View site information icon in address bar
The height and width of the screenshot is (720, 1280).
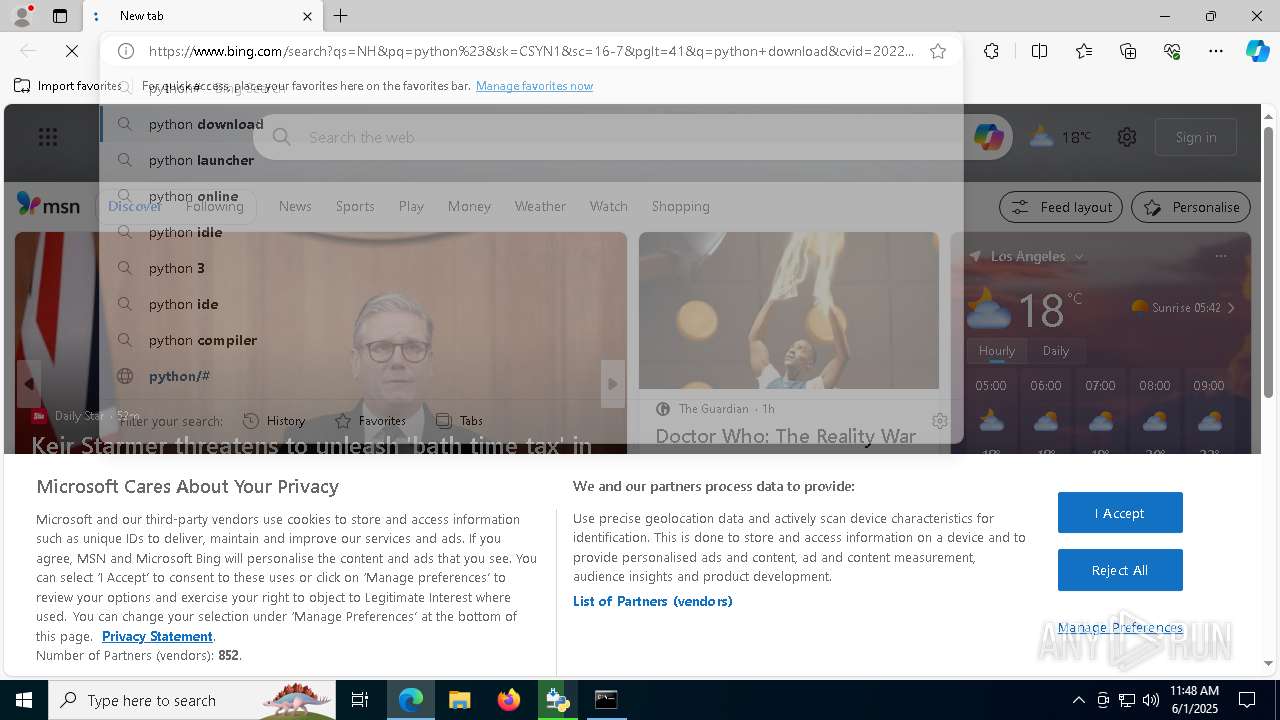tap(126, 51)
